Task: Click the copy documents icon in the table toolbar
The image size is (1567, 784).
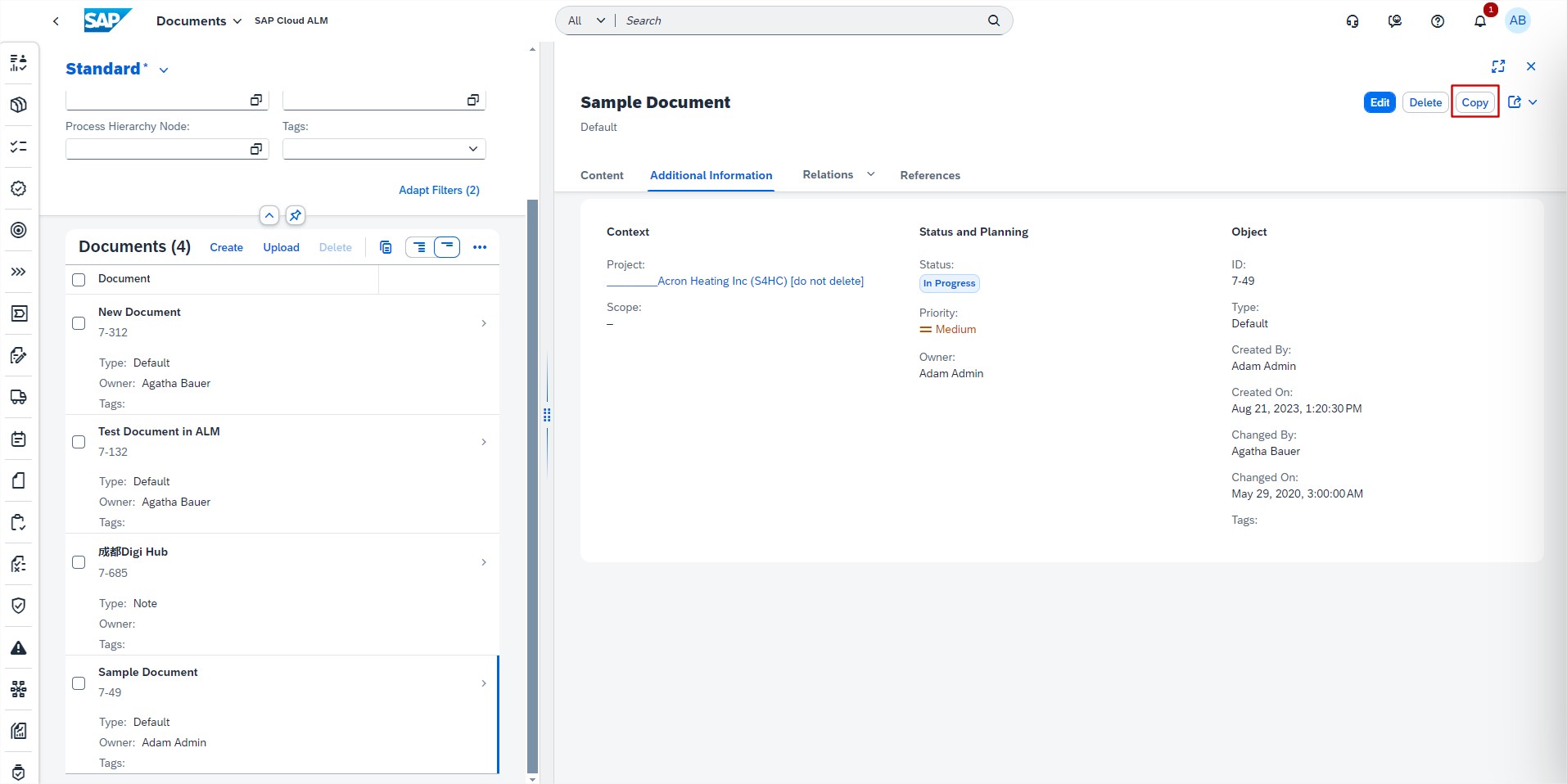Action: [x=386, y=247]
